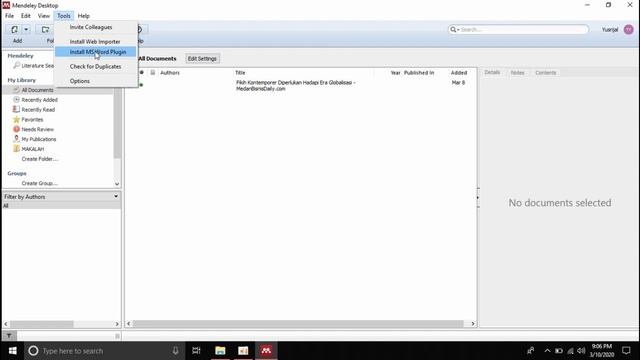Screen dimensions: 640x360
Task: Open Options from the Tools menu
Action: point(80,81)
